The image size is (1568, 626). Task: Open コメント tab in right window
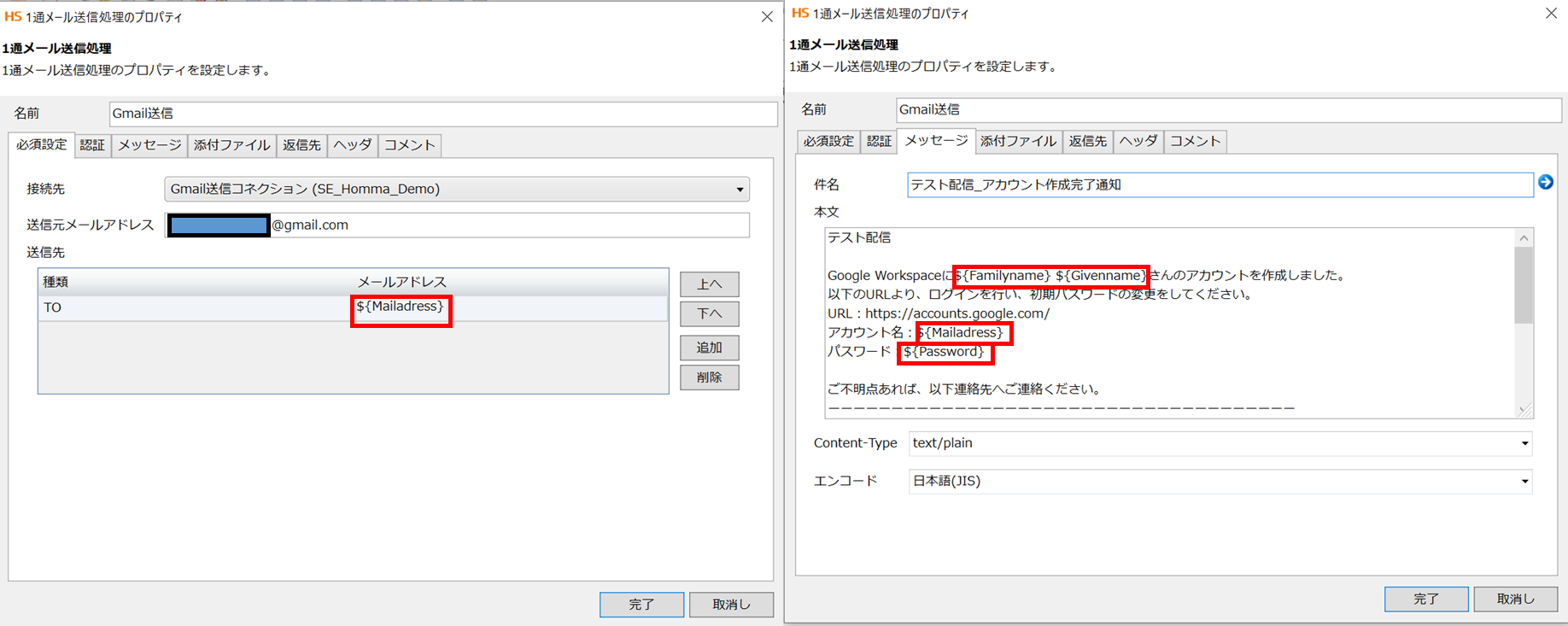tap(1196, 142)
